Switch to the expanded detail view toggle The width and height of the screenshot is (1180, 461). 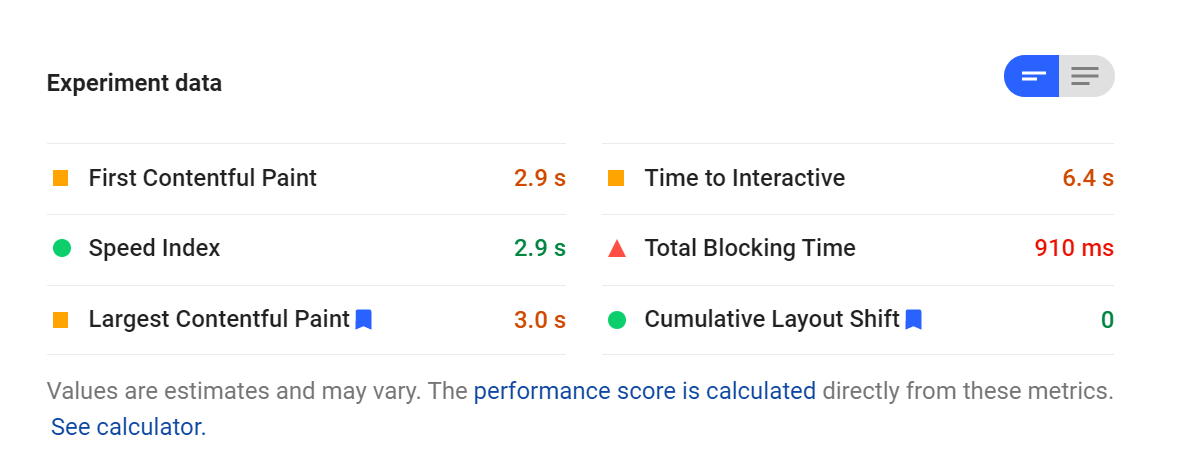point(1086,76)
